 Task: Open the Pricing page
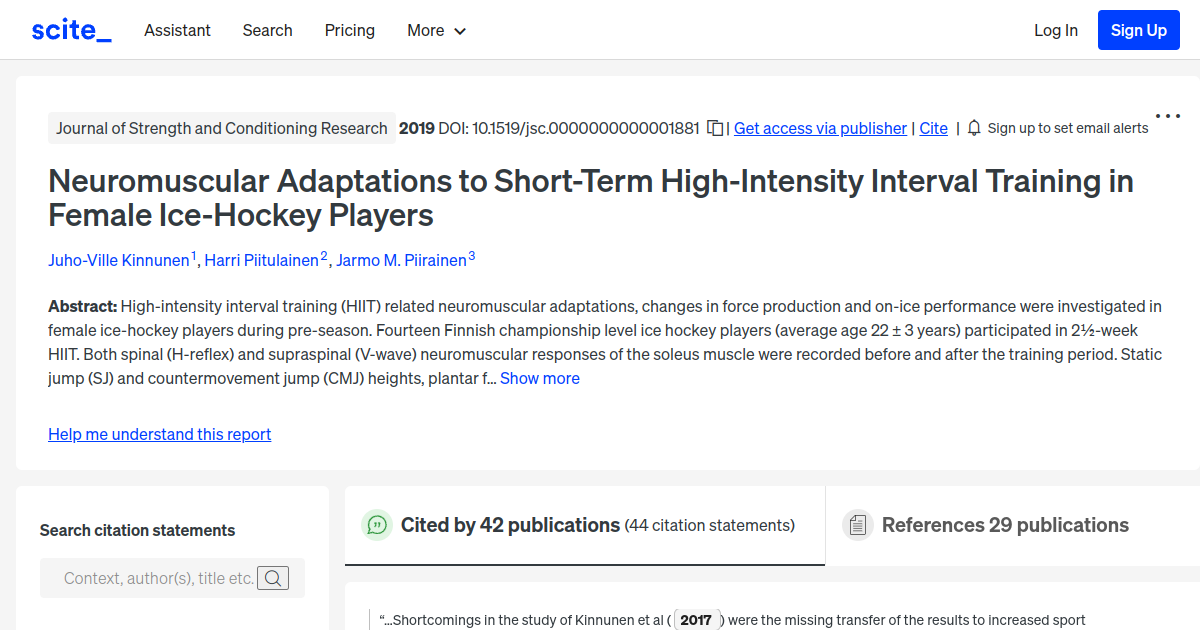[349, 30]
